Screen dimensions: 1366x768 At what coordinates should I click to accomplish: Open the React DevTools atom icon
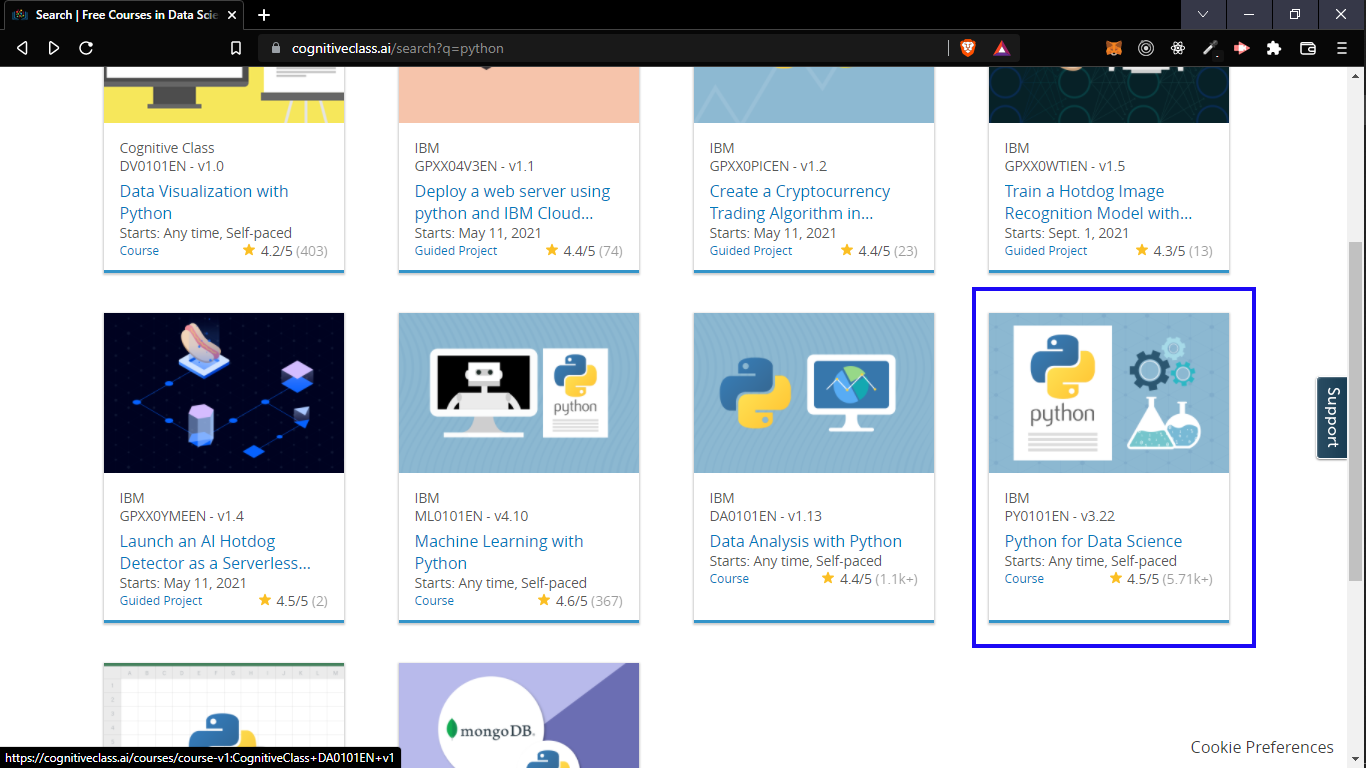pyautogui.click(x=1178, y=48)
